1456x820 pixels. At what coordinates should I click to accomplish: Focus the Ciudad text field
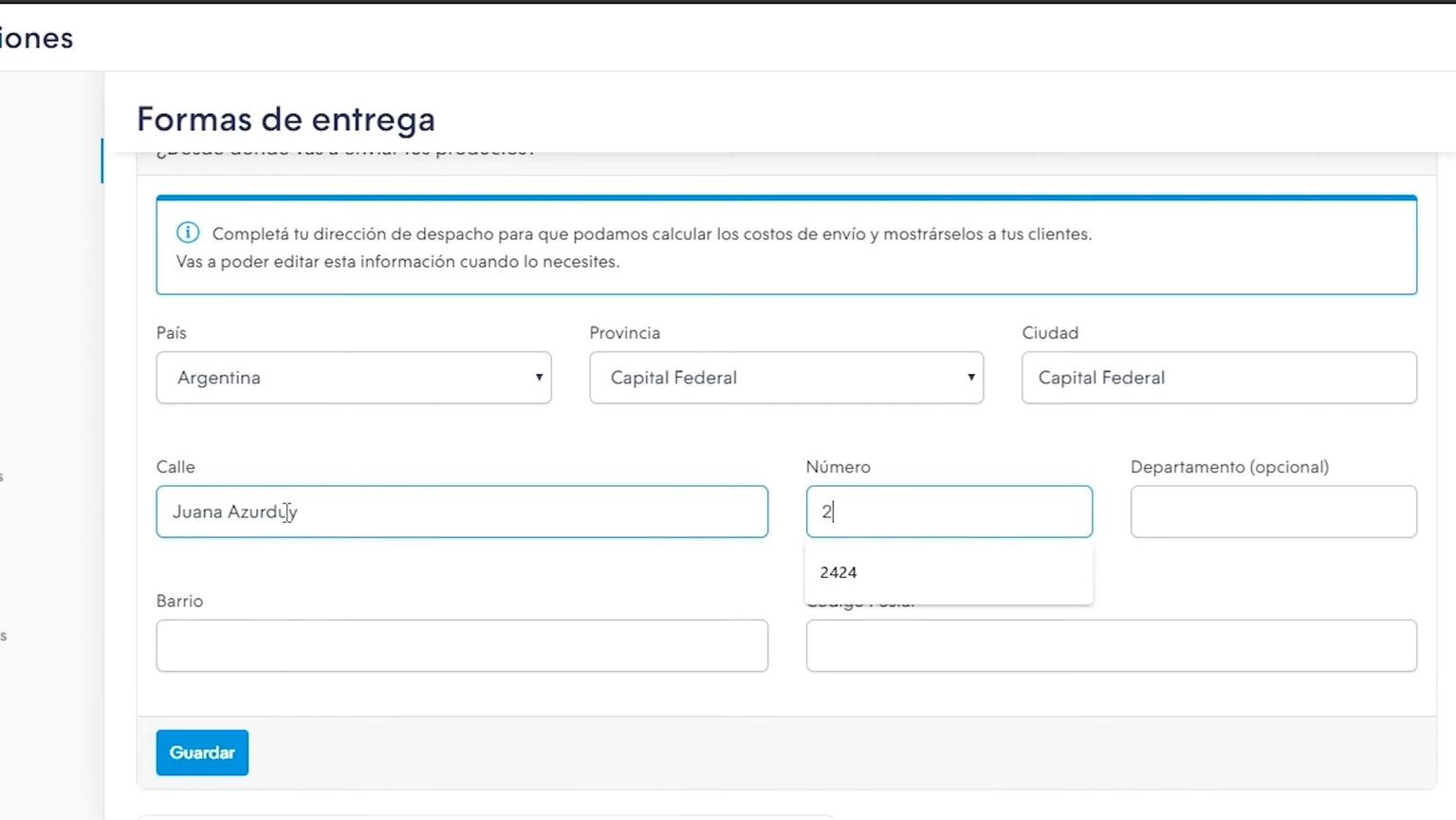point(1219,378)
